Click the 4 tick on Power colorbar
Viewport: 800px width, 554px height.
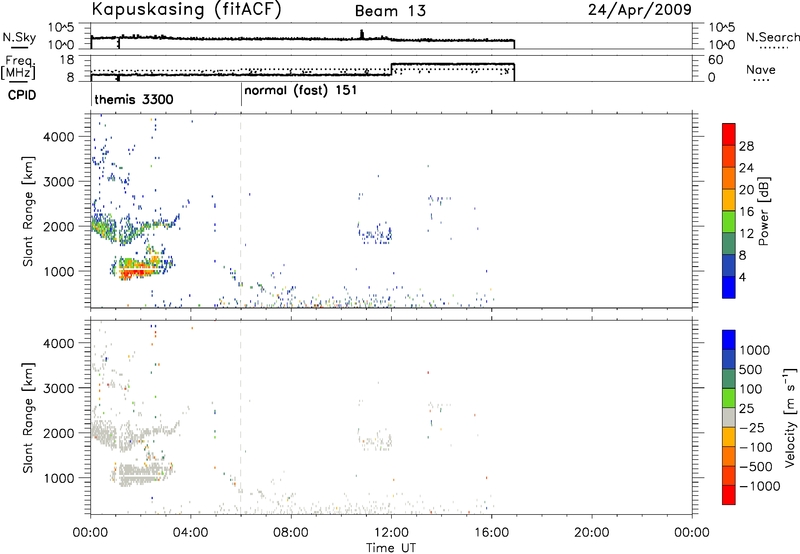pos(742,277)
